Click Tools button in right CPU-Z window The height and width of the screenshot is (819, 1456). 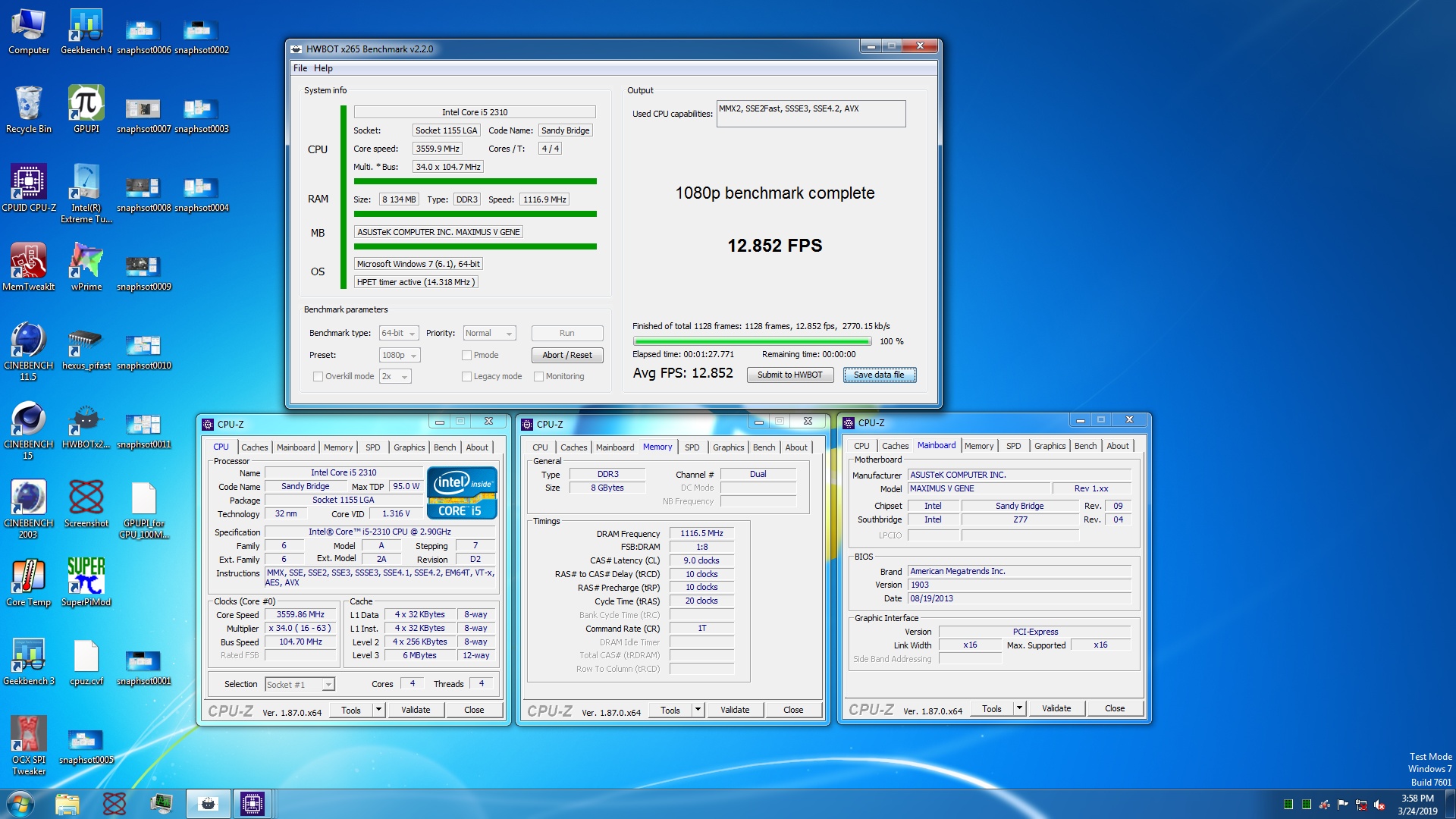tap(992, 708)
